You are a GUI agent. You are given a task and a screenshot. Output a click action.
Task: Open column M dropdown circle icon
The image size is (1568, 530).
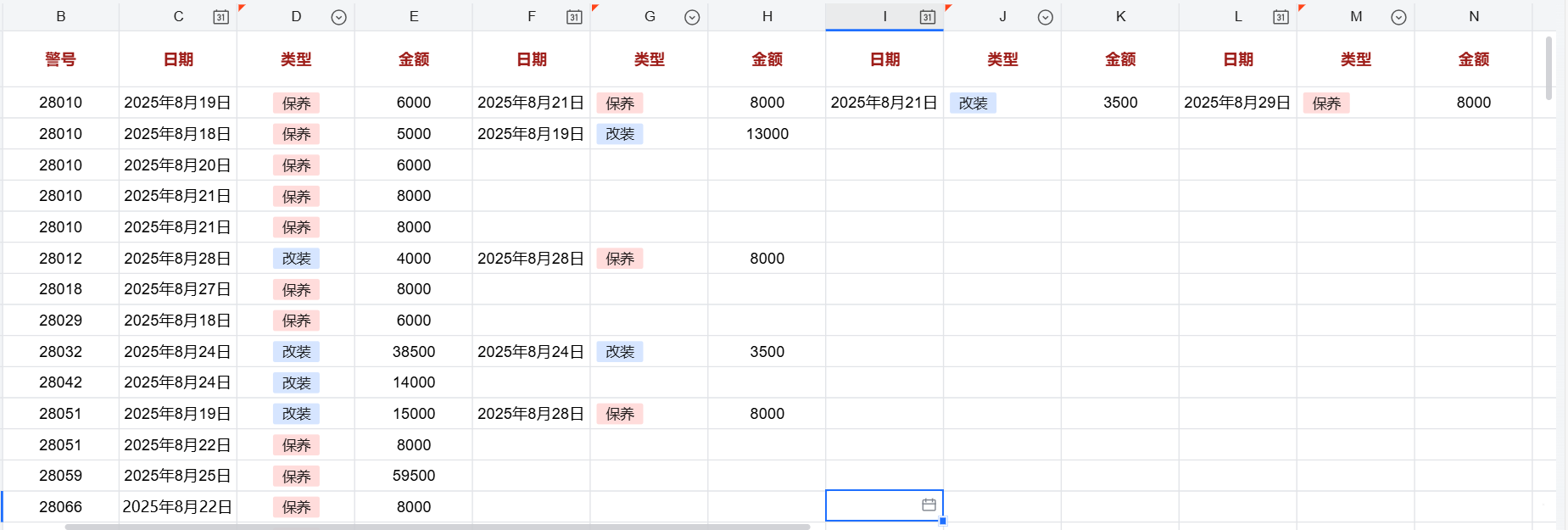pos(1398,17)
